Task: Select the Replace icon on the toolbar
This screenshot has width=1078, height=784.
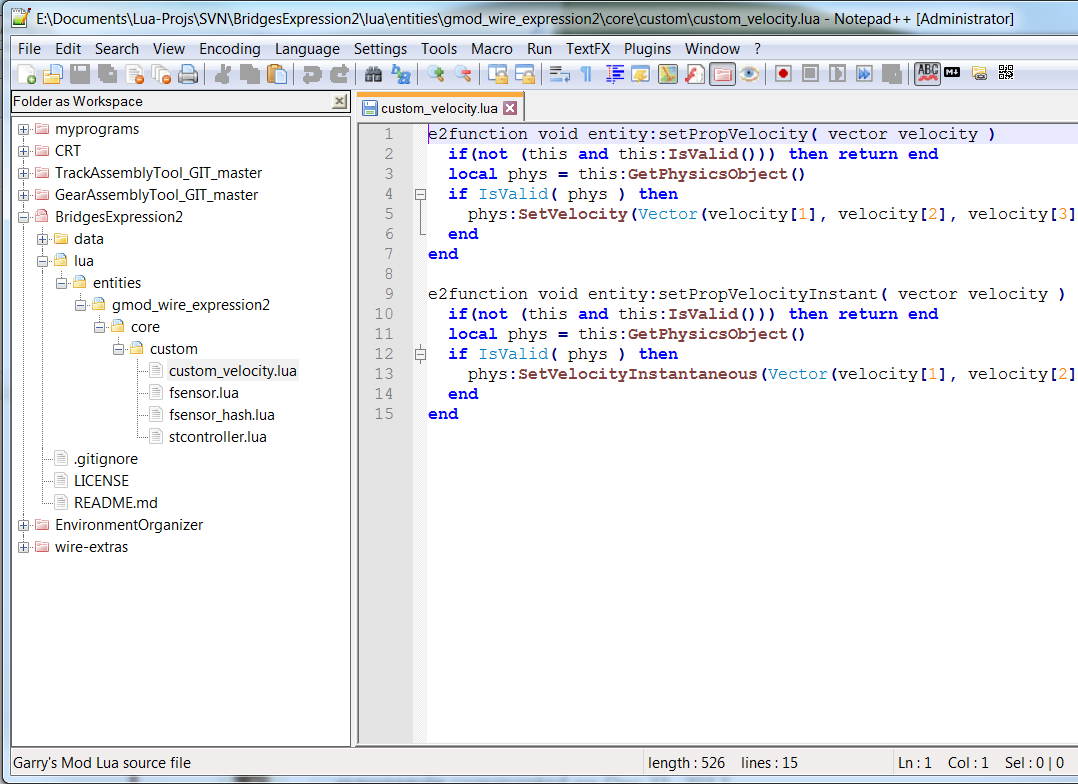Action: (x=402, y=73)
